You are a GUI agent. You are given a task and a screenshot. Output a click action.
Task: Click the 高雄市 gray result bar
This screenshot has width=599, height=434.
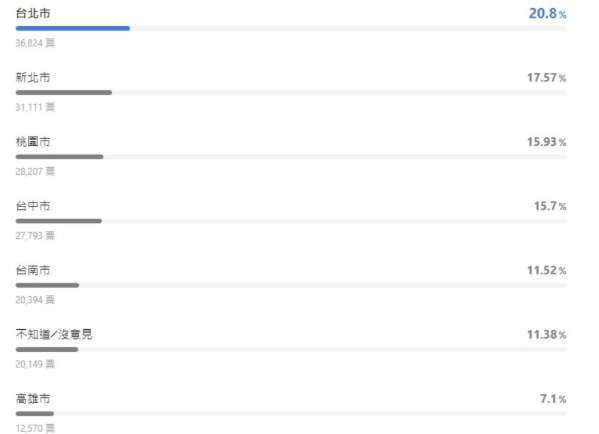click(35, 413)
